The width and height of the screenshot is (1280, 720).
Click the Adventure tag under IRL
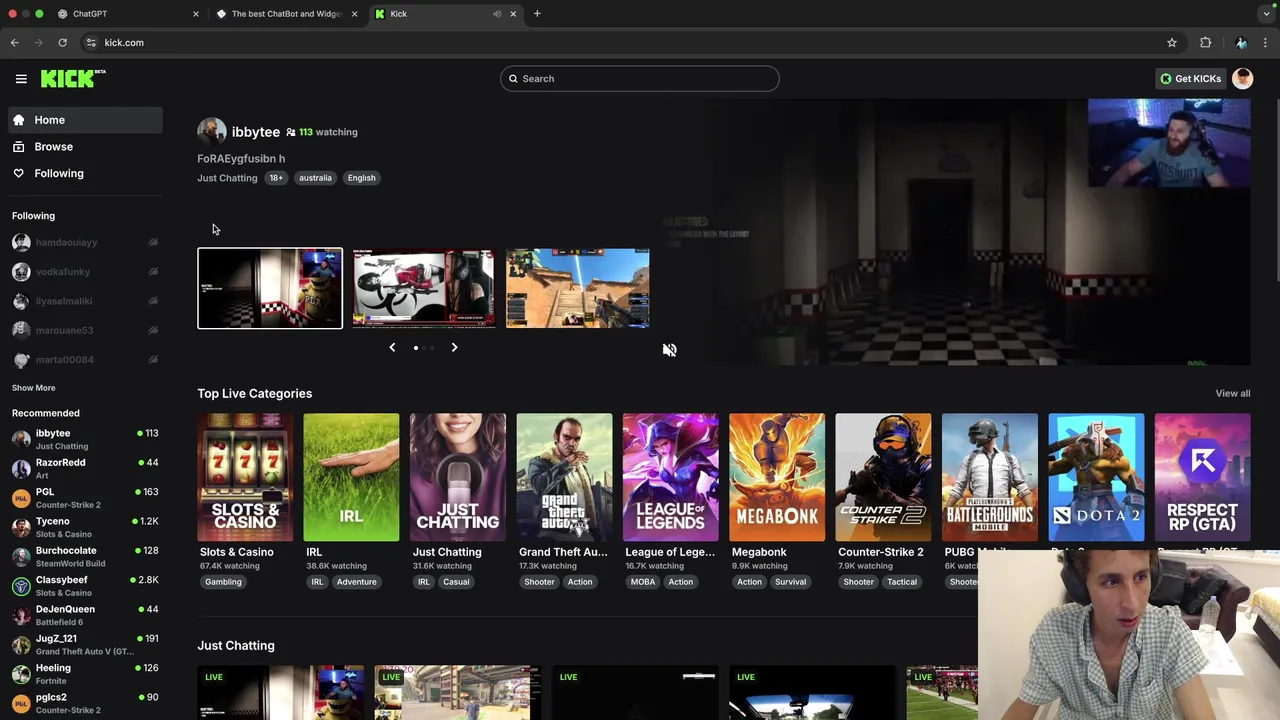pyautogui.click(x=356, y=582)
